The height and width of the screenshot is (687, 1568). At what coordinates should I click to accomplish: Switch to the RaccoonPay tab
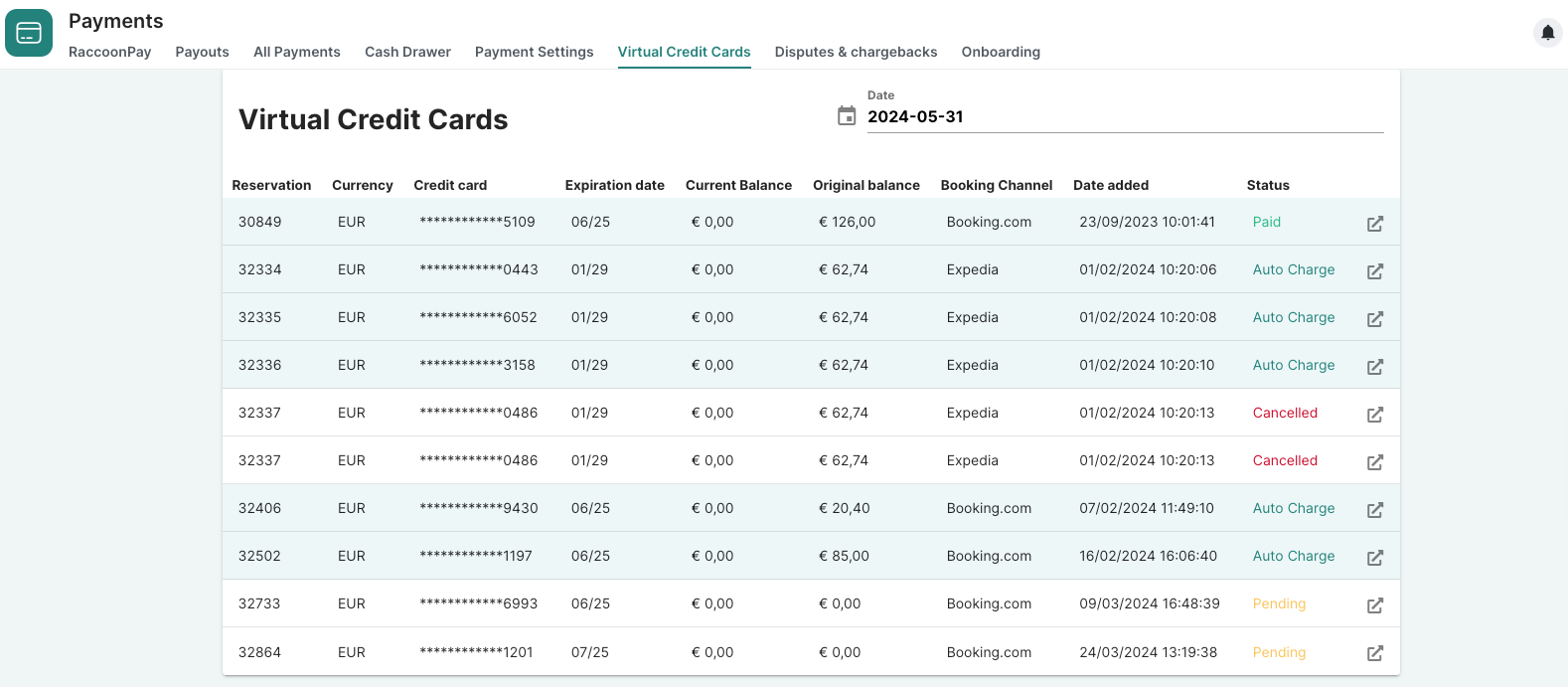tap(109, 52)
